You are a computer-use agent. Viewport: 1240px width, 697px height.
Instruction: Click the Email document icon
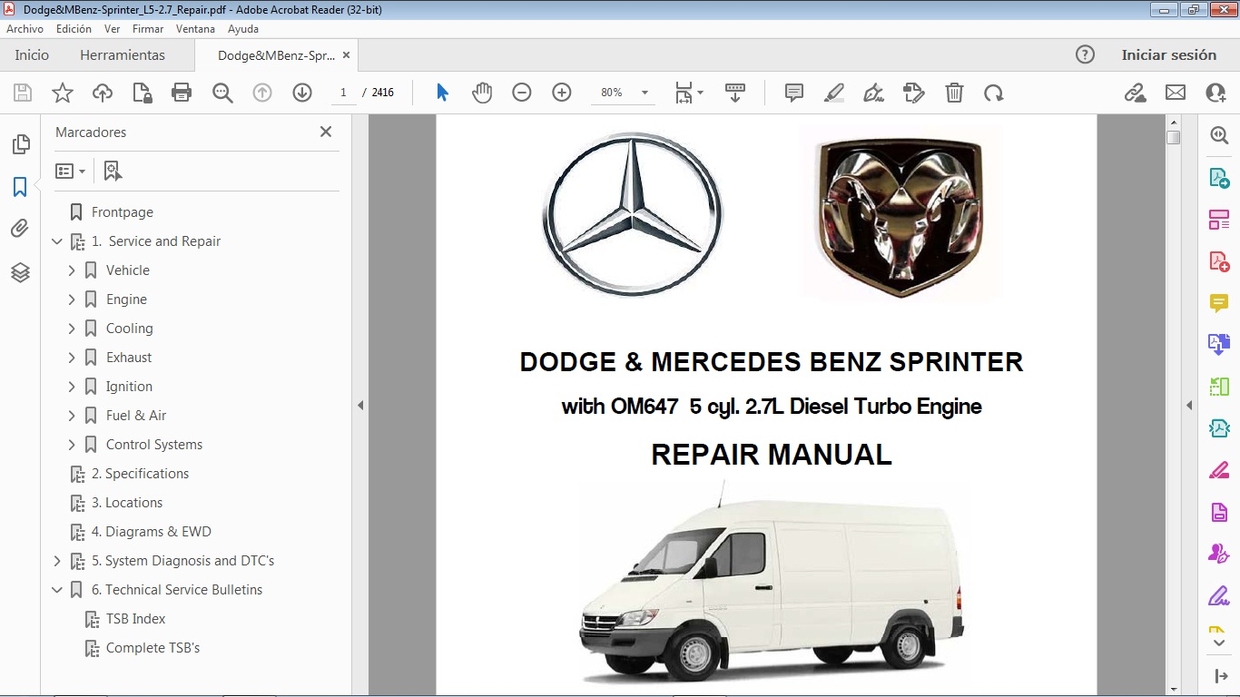tap(1175, 92)
